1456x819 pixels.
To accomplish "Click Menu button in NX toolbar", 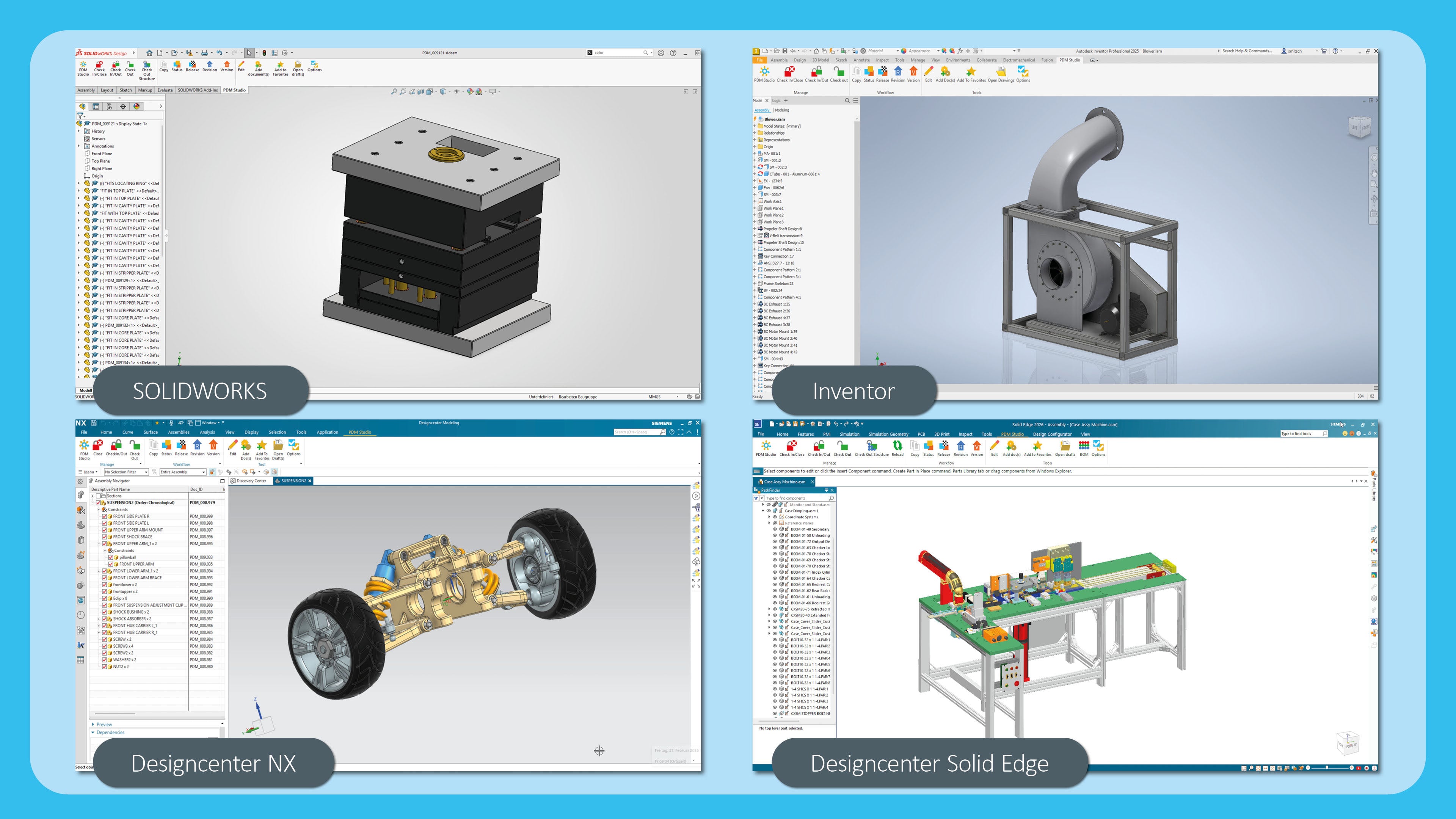I will click(88, 472).
